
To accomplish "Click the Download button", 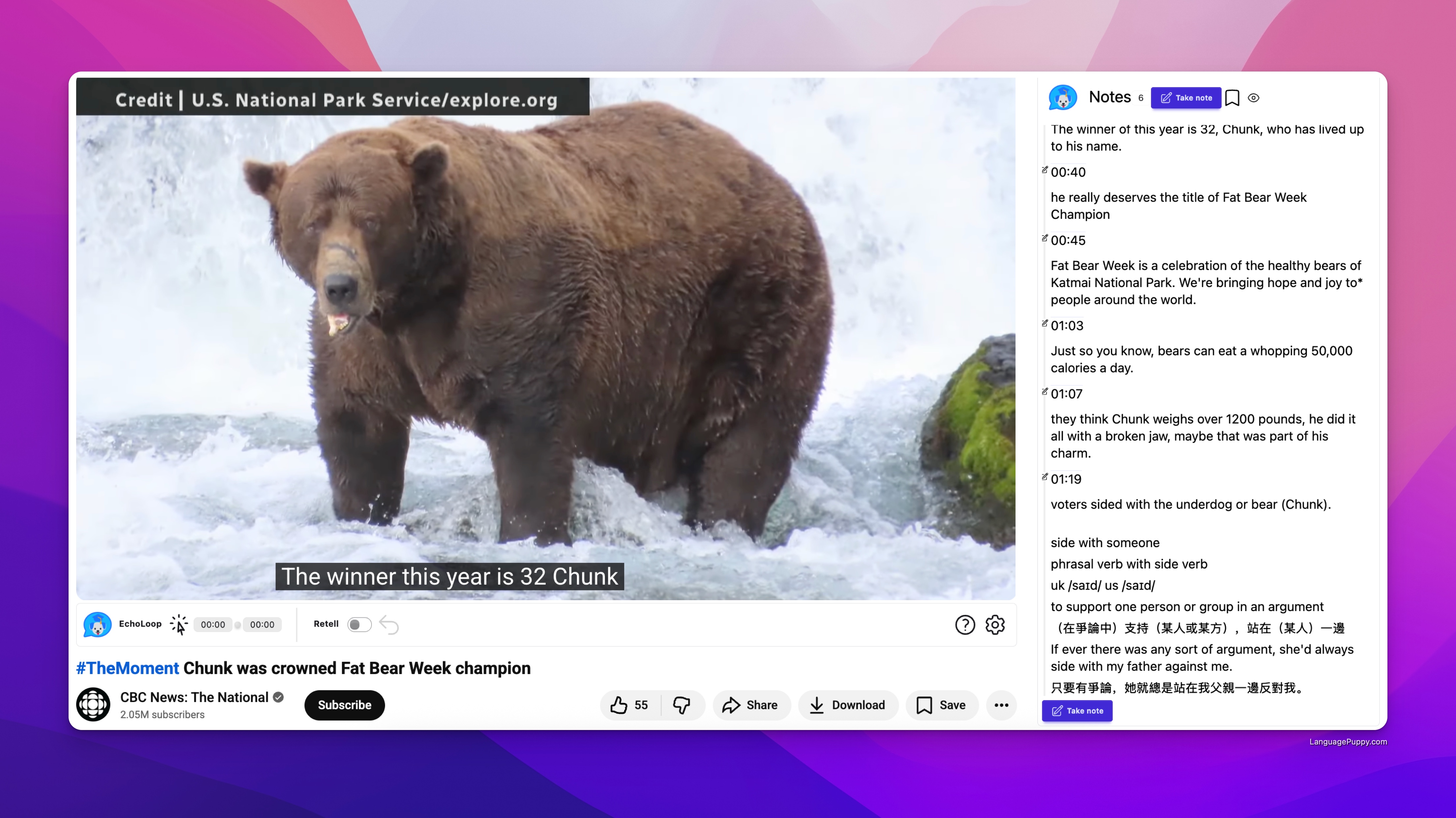I will tap(847, 704).
